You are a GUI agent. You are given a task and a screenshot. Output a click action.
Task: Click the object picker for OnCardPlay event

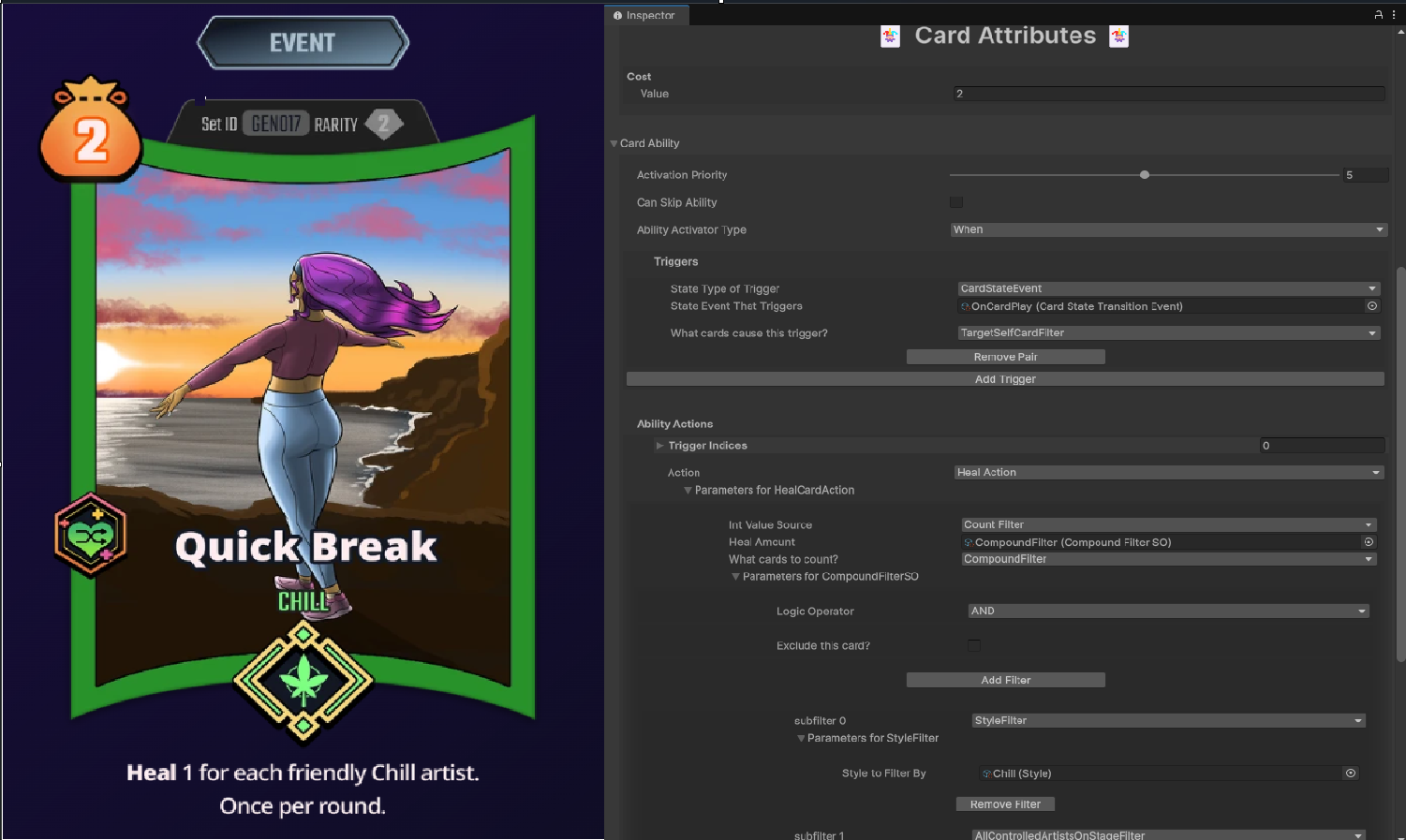(1371, 306)
